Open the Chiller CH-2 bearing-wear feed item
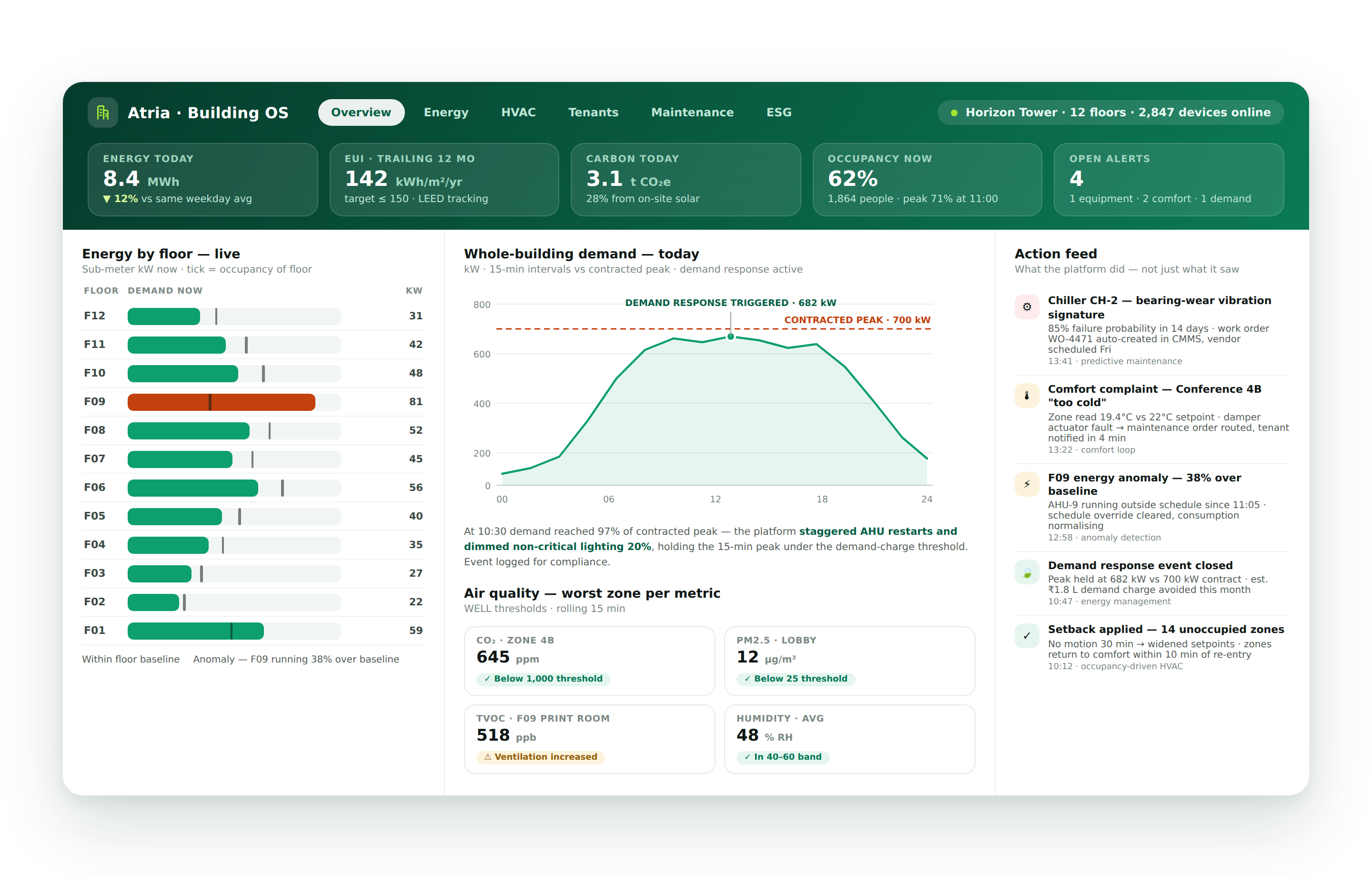1372x877 pixels. click(x=1152, y=330)
